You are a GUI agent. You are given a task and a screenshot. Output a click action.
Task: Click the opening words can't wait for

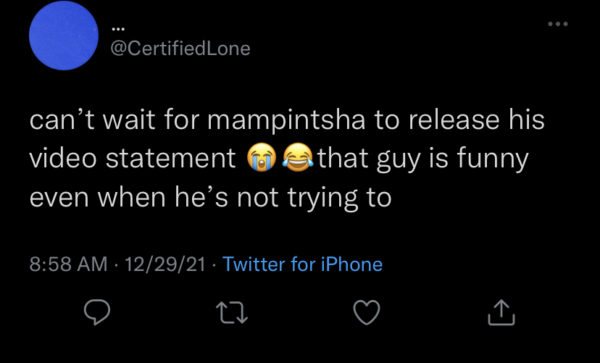coord(115,120)
